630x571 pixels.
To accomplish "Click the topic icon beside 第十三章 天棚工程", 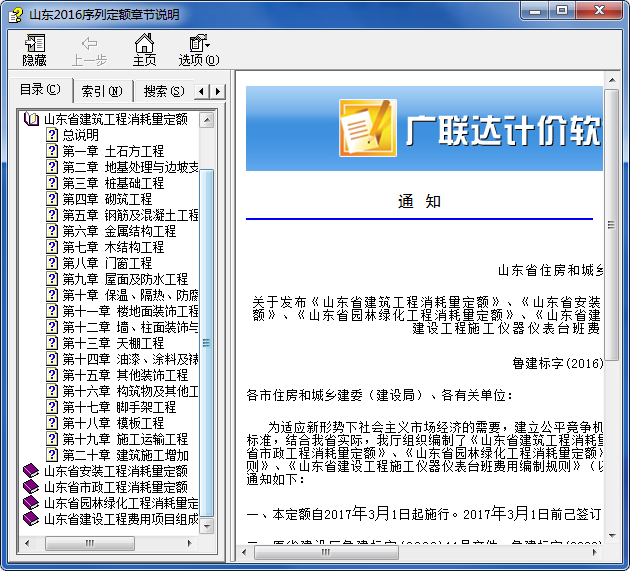I will point(52,343).
